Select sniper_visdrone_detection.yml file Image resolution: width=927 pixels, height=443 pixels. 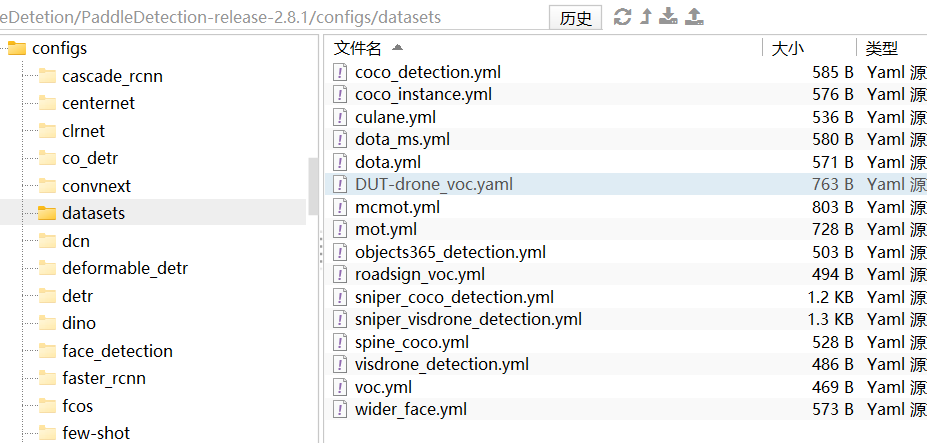click(x=468, y=320)
